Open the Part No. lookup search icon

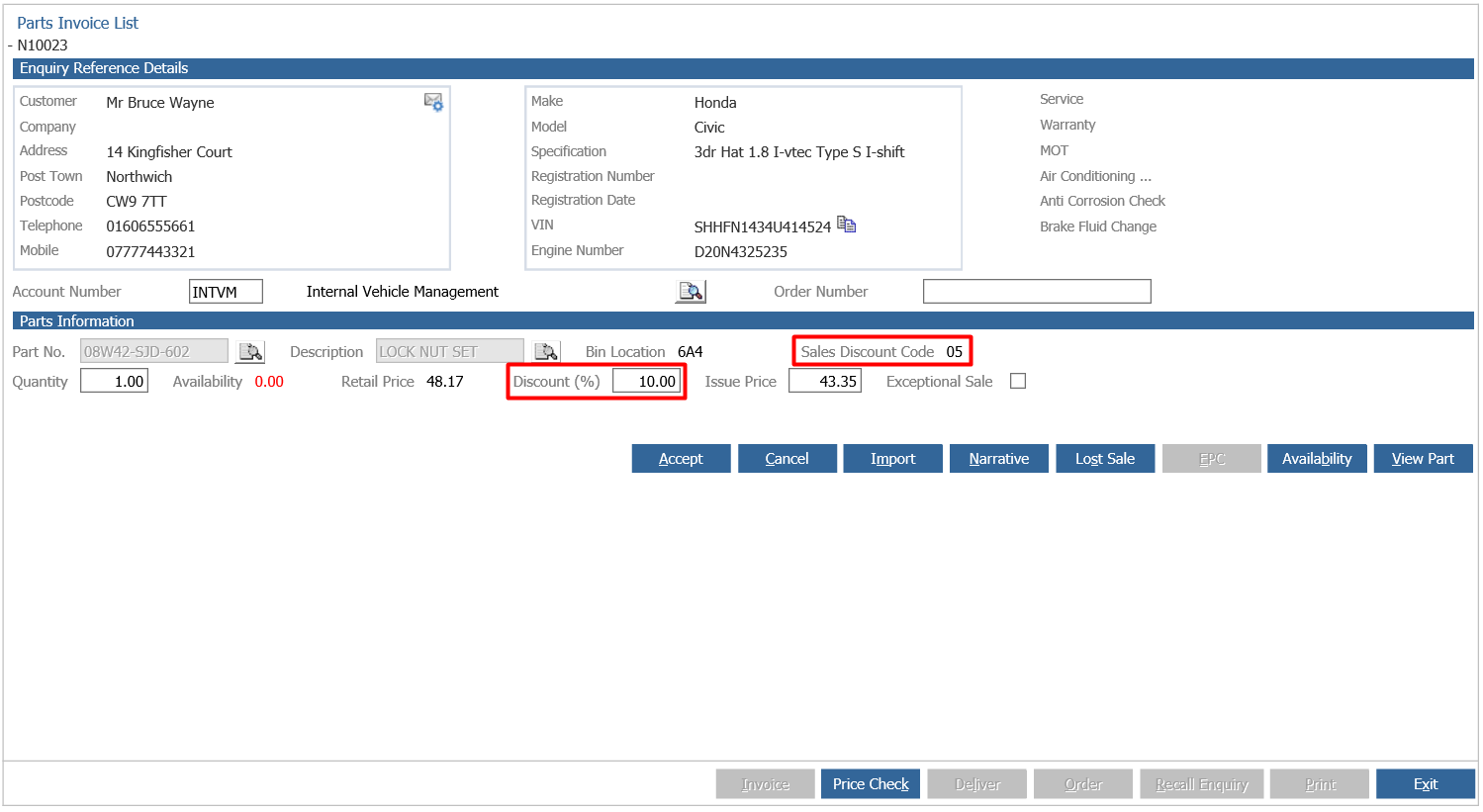coord(250,351)
